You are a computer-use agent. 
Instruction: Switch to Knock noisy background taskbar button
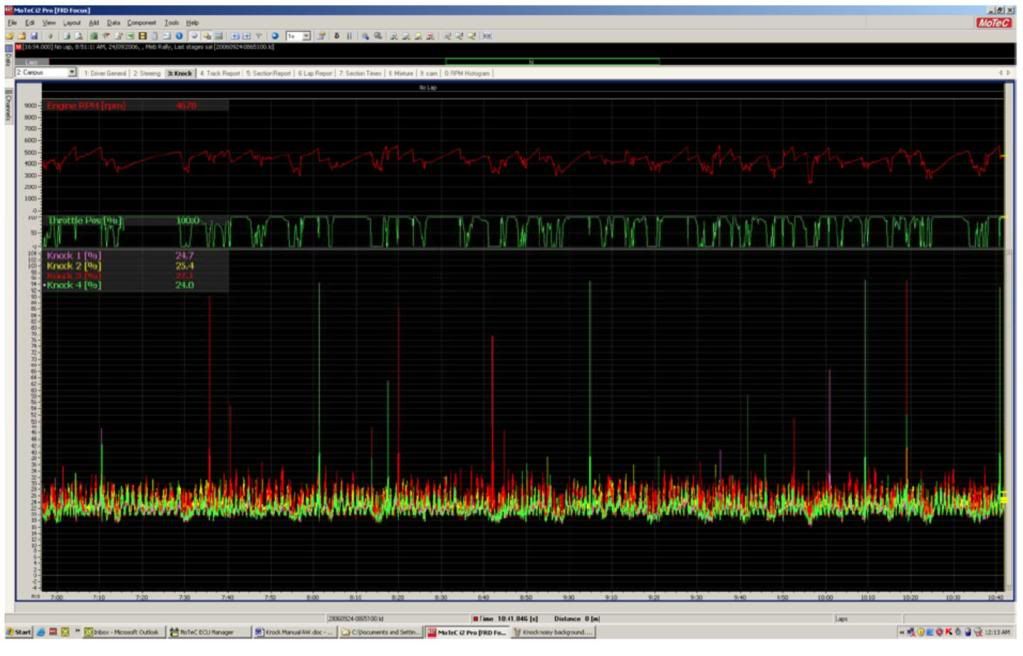(x=553, y=633)
